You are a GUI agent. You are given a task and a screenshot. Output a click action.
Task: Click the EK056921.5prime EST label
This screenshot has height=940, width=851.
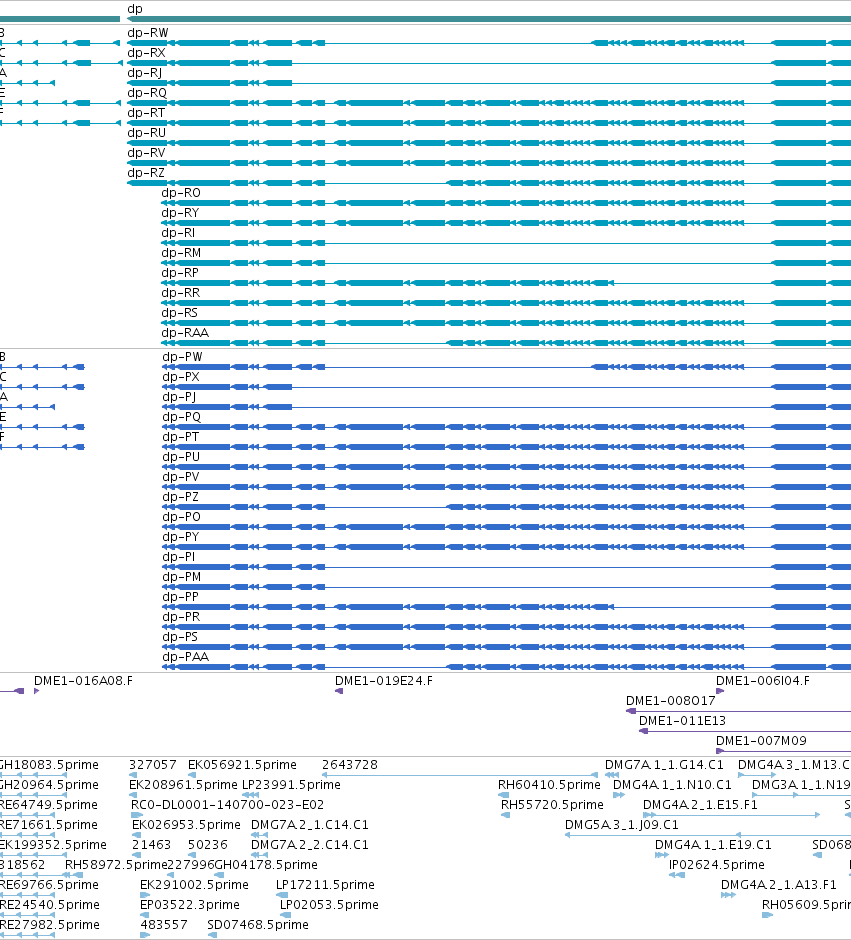pyautogui.click(x=242, y=765)
